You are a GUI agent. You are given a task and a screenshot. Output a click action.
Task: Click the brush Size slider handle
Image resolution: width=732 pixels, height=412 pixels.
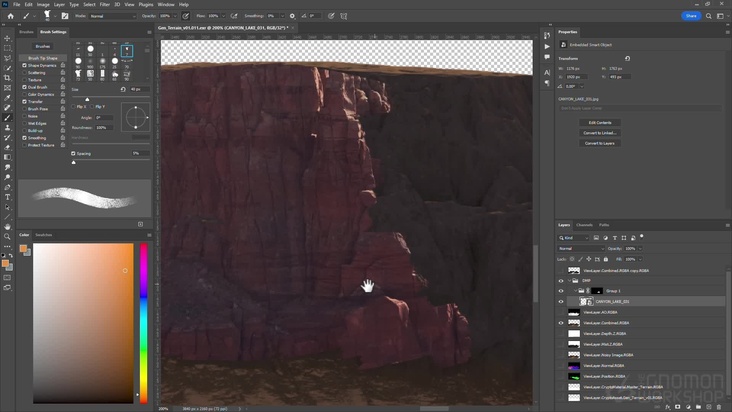tap(87, 99)
